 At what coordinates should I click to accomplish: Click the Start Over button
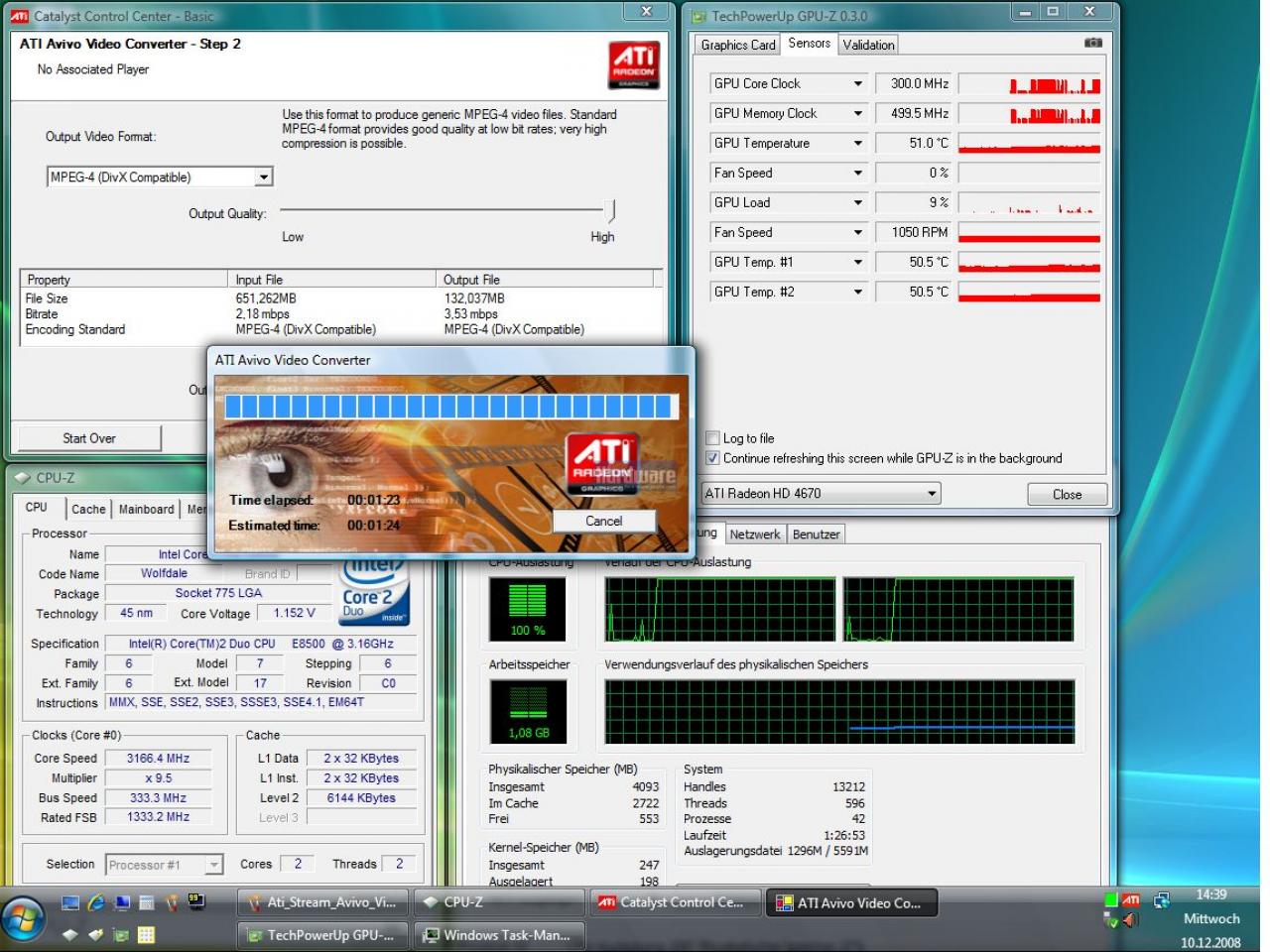(89, 438)
